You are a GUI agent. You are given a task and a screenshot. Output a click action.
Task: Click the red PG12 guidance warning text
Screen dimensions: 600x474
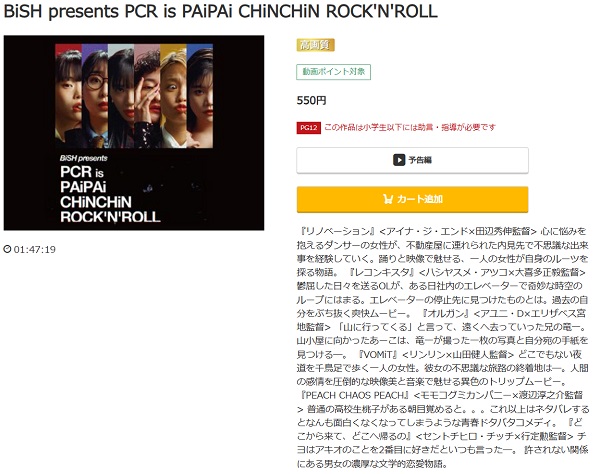click(x=410, y=127)
